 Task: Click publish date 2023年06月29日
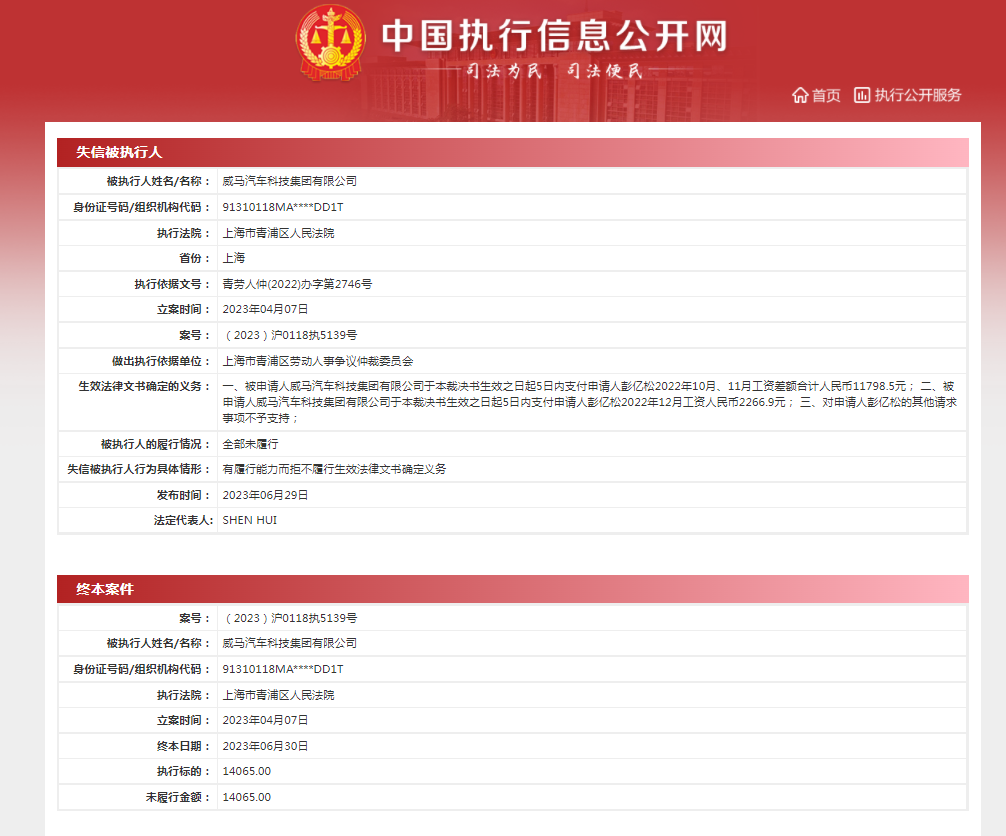[x=265, y=495]
